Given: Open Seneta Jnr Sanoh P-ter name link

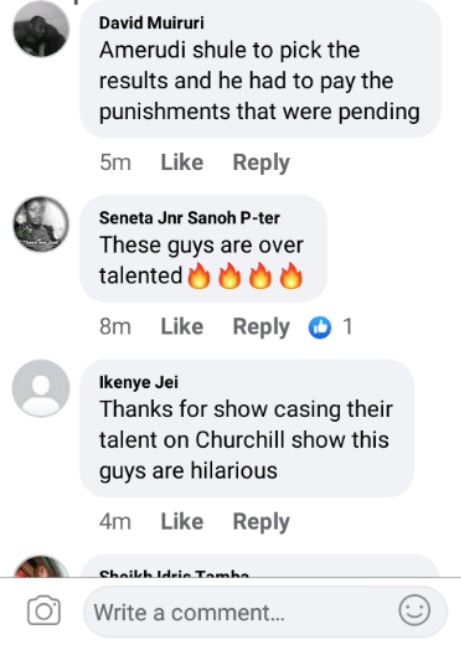Looking at the screenshot, I should (x=189, y=218).
